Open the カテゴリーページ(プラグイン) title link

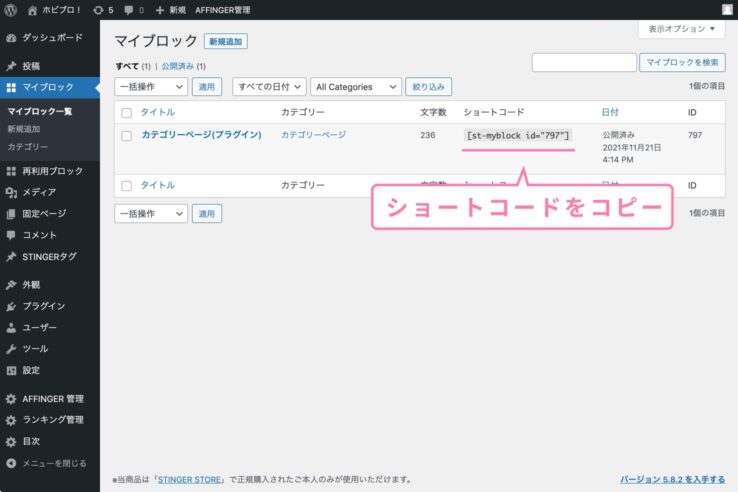(201, 135)
